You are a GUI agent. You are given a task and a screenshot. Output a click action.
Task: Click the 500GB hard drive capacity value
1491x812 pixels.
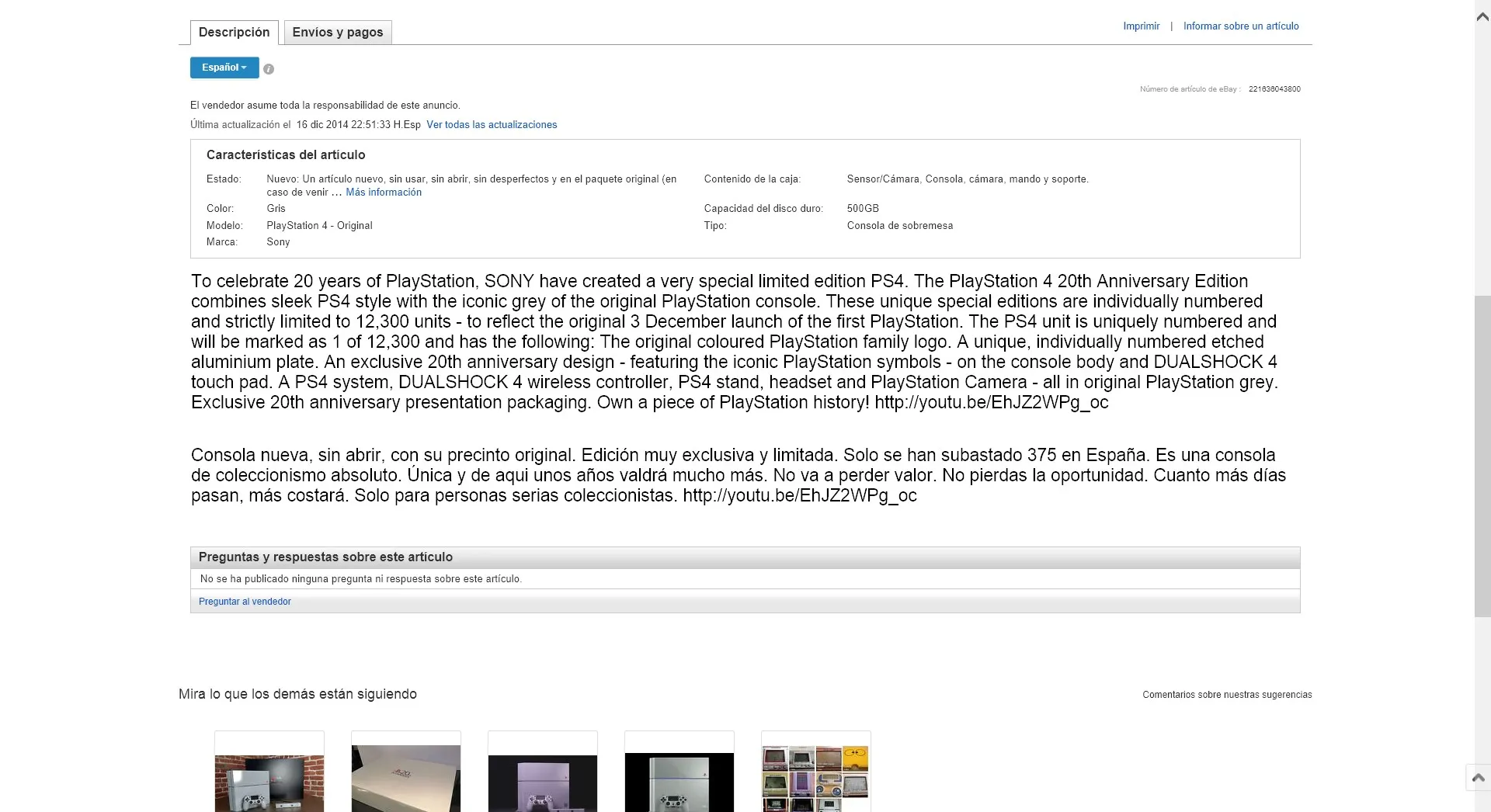tap(863, 209)
